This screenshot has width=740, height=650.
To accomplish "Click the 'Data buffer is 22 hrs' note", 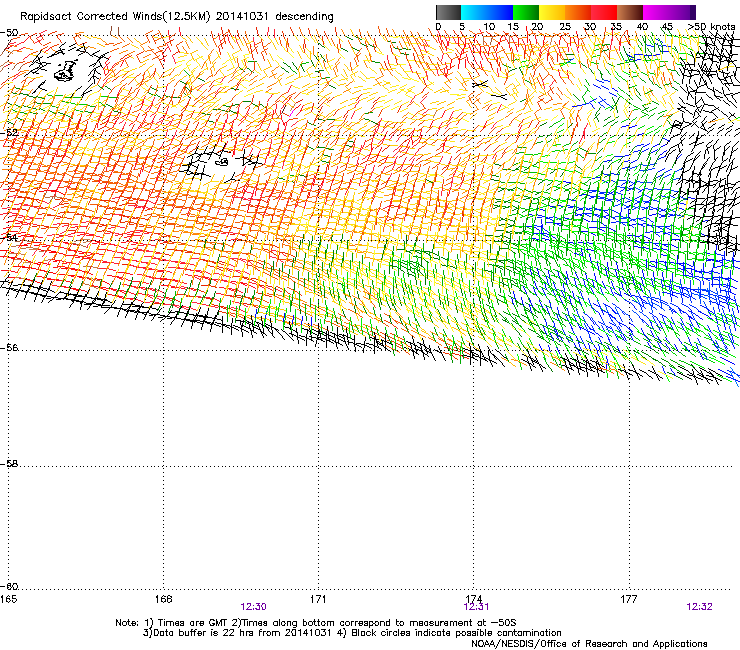I will coord(237,633).
